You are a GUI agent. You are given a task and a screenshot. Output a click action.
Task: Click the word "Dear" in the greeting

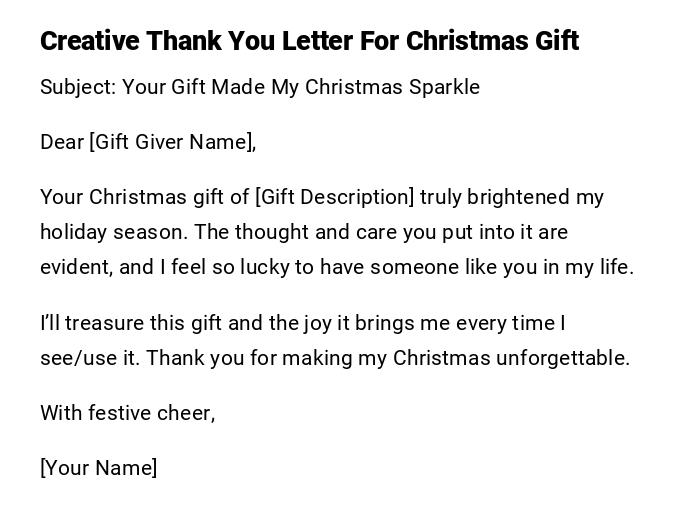(x=62, y=142)
